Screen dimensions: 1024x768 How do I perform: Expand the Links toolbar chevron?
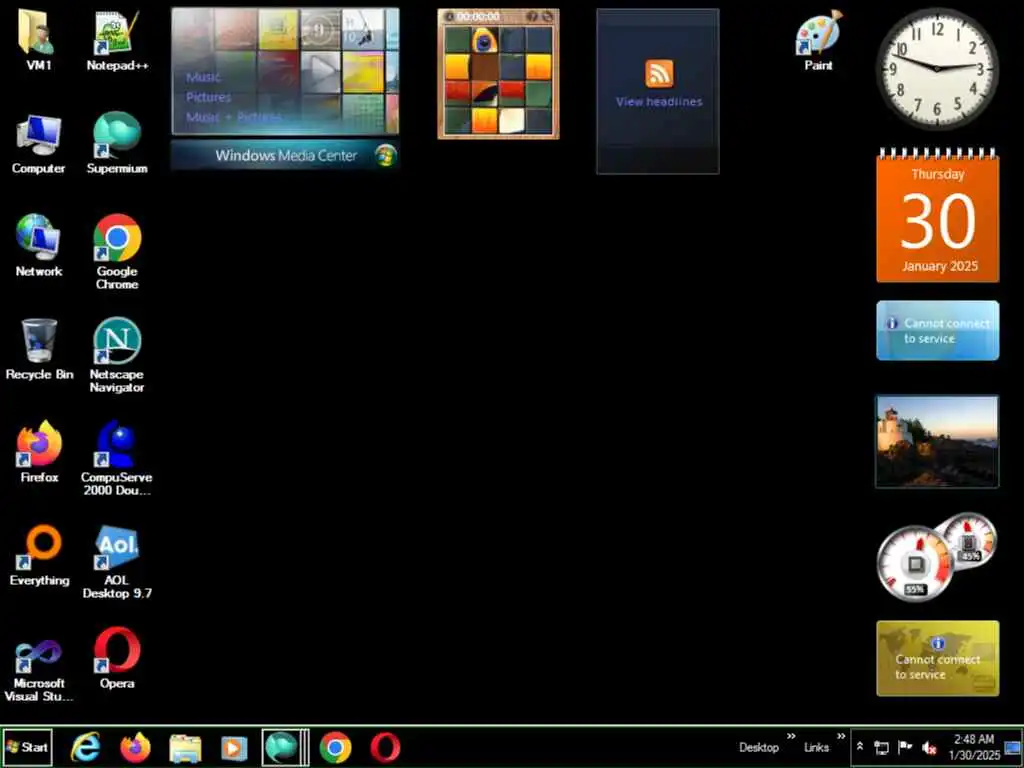point(841,737)
